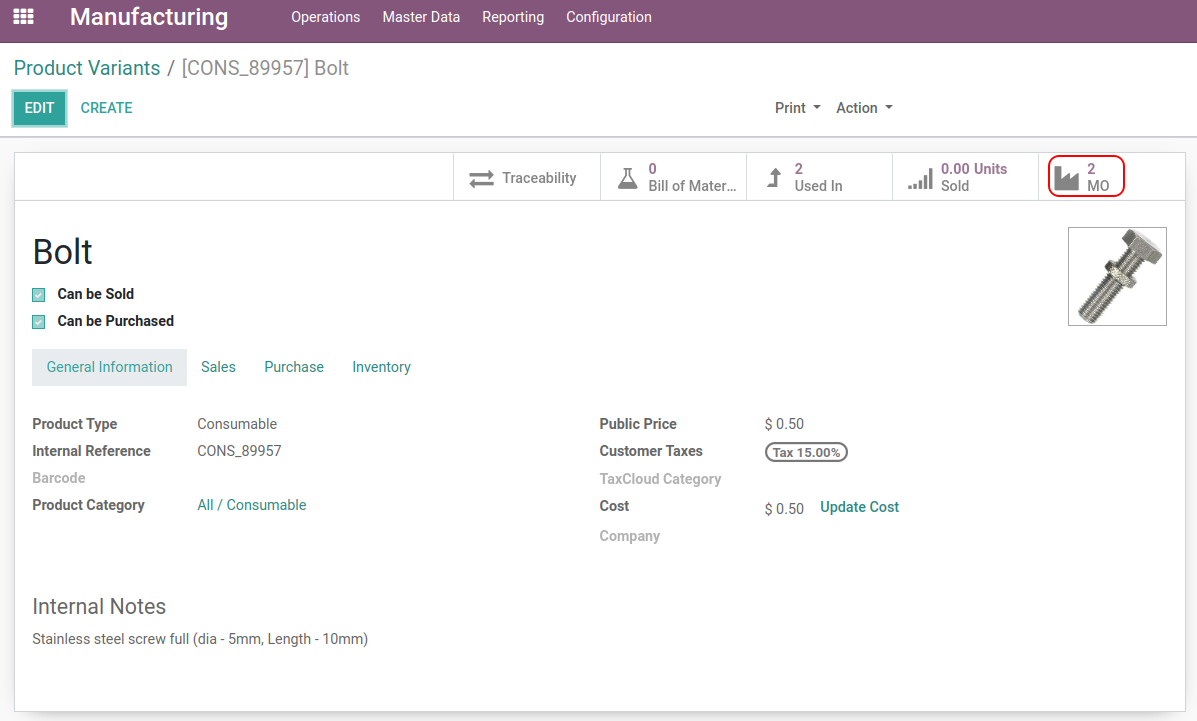Open the Configuration menu
1197x721 pixels.
[x=608, y=17]
